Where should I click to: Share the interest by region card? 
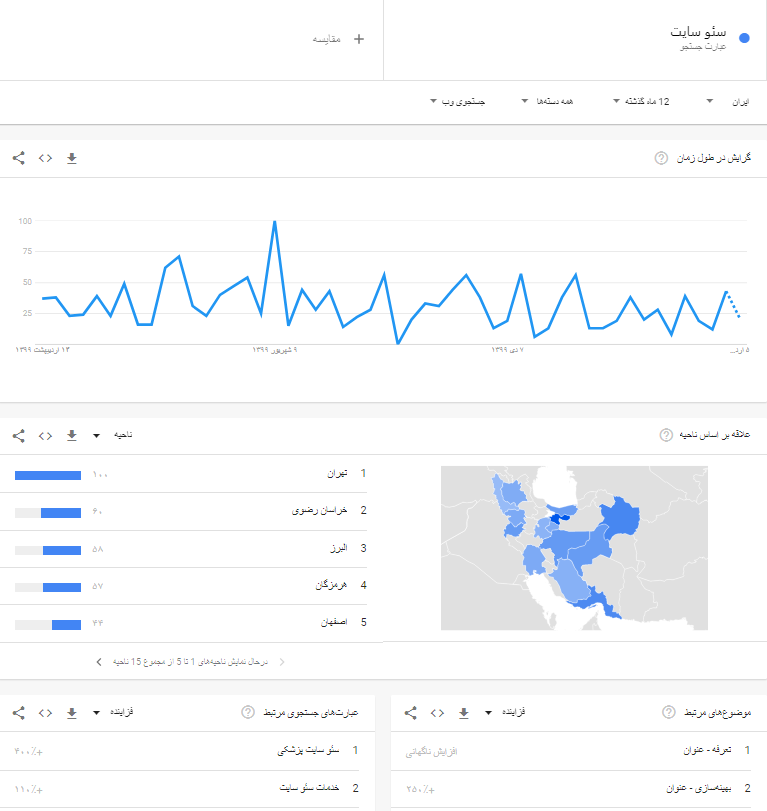(19, 435)
